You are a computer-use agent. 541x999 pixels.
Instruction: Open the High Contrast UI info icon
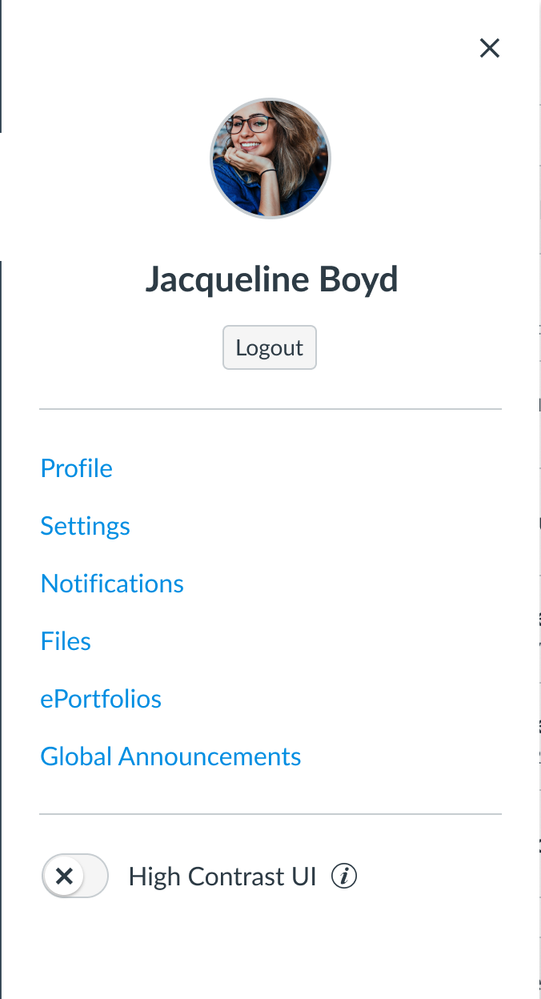[x=344, y=876]
